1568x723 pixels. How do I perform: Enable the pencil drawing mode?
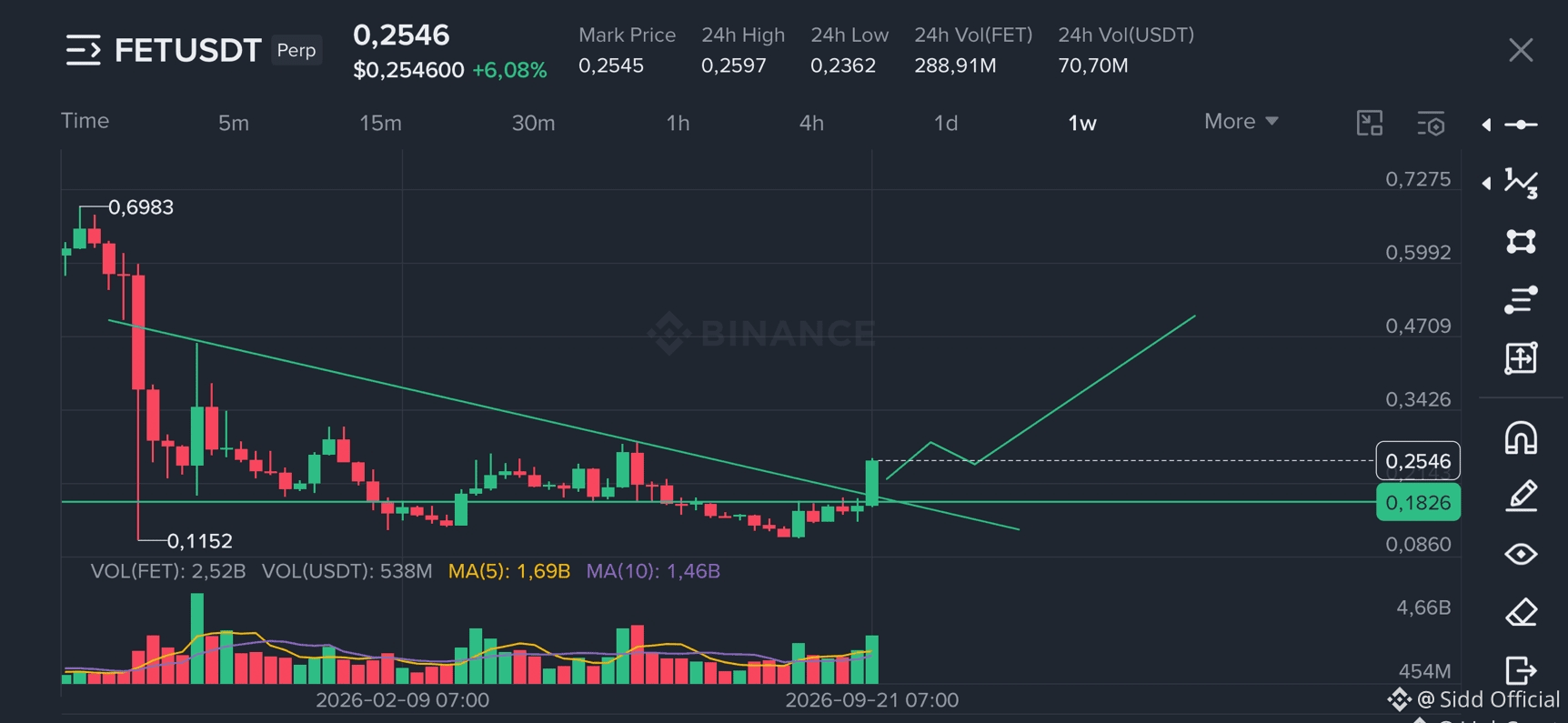point(1521,496)
